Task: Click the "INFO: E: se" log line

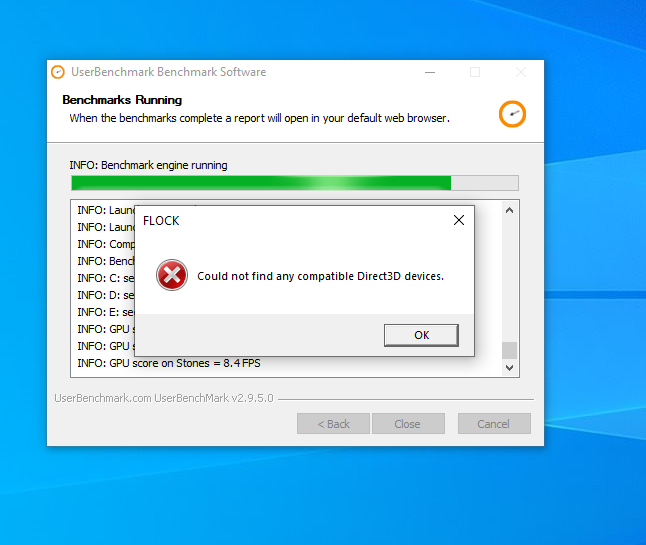Action: tap(106, 312)
